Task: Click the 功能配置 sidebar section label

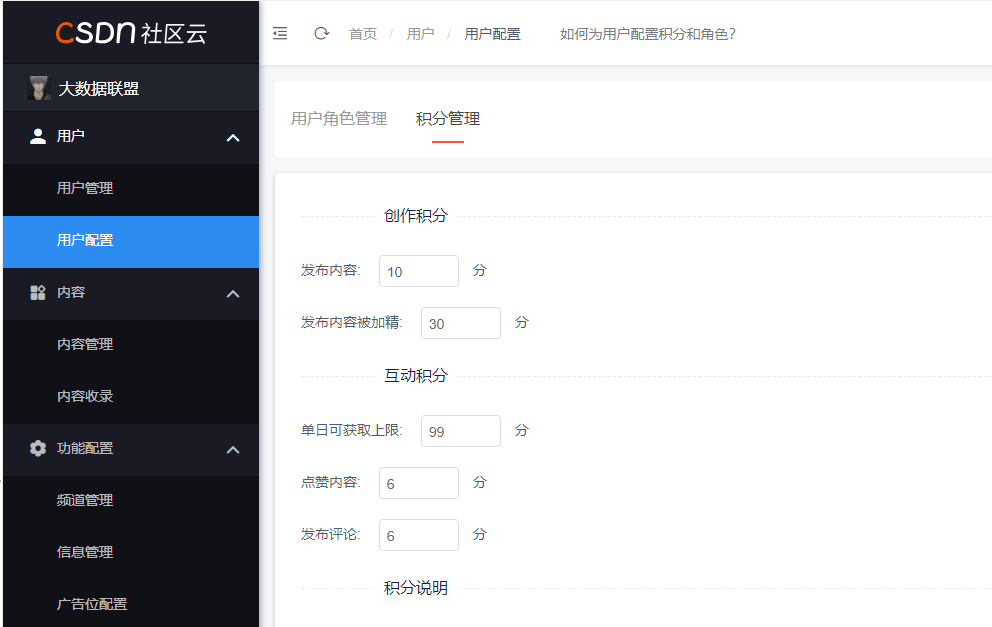Action: (85, 449)
